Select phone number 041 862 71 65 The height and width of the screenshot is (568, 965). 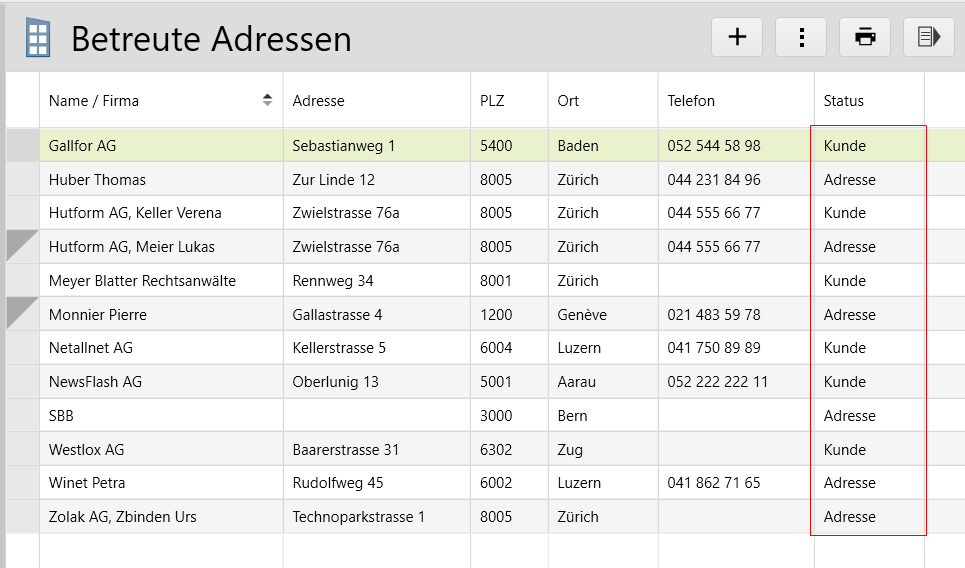point(713,483)
